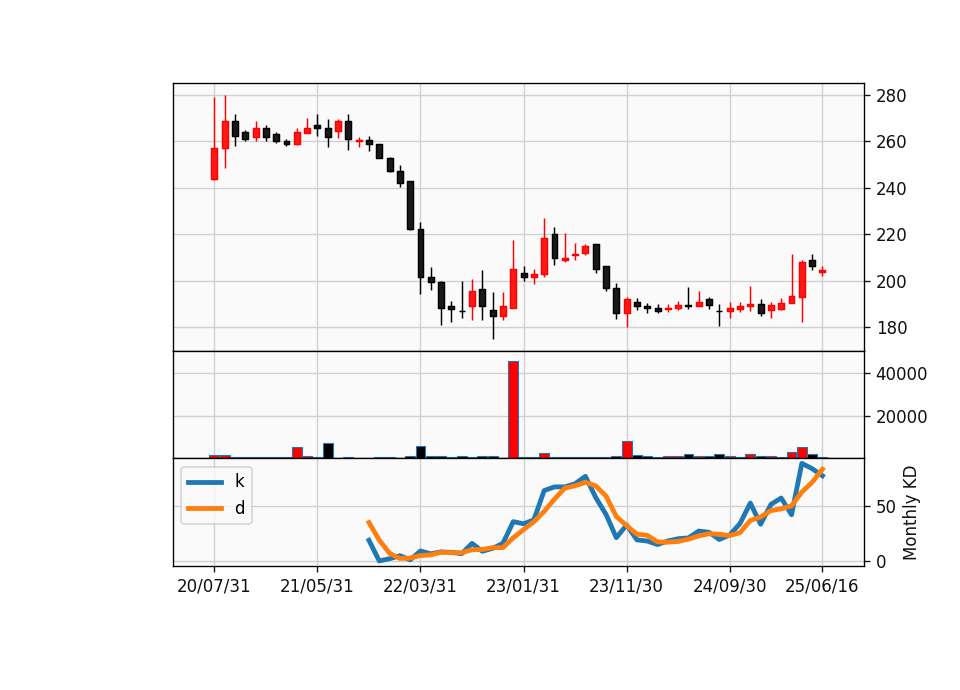Click the 'k' legend label
960x690 pixels.
(239, 481)
